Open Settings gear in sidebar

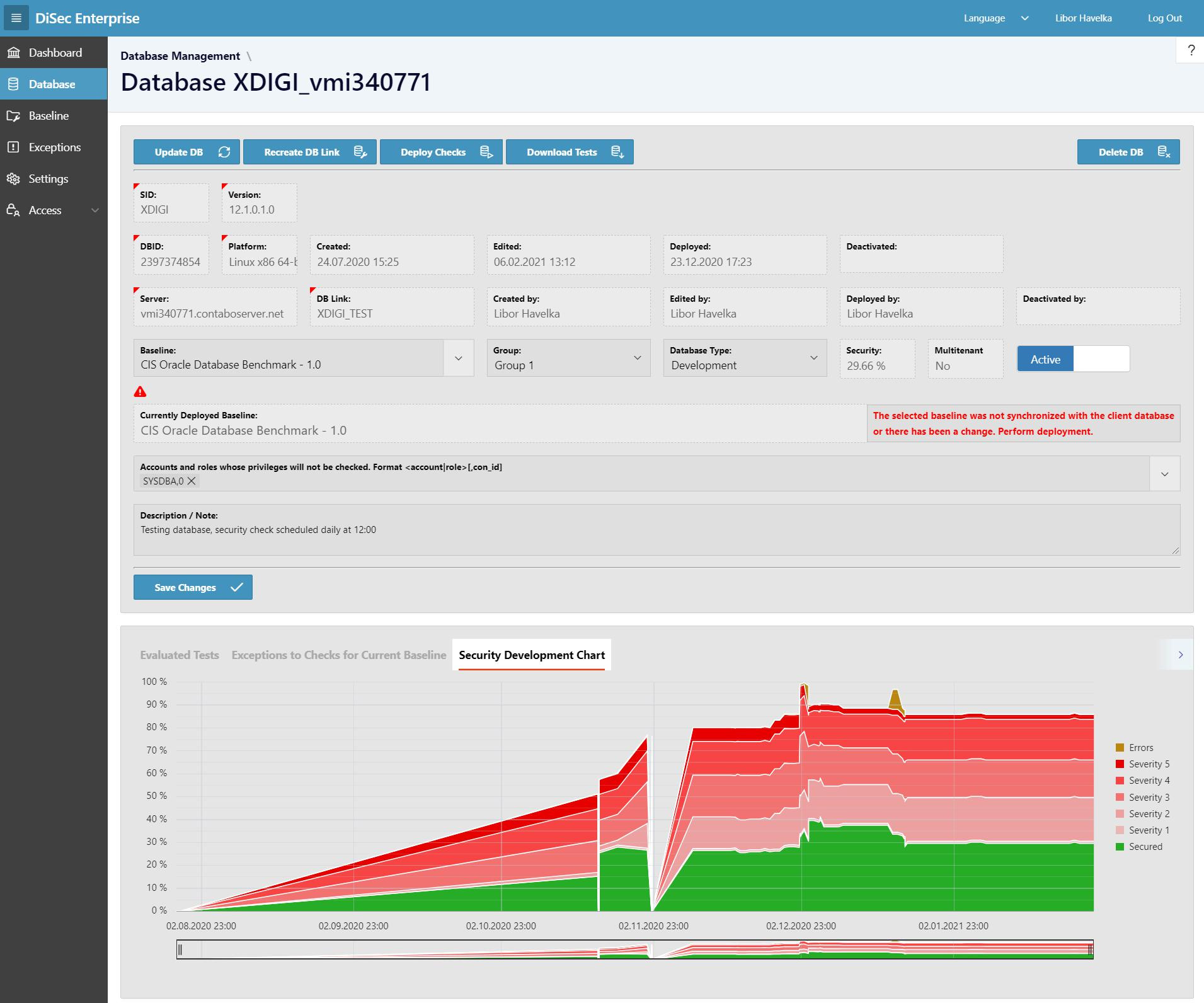tap(48, 178)
